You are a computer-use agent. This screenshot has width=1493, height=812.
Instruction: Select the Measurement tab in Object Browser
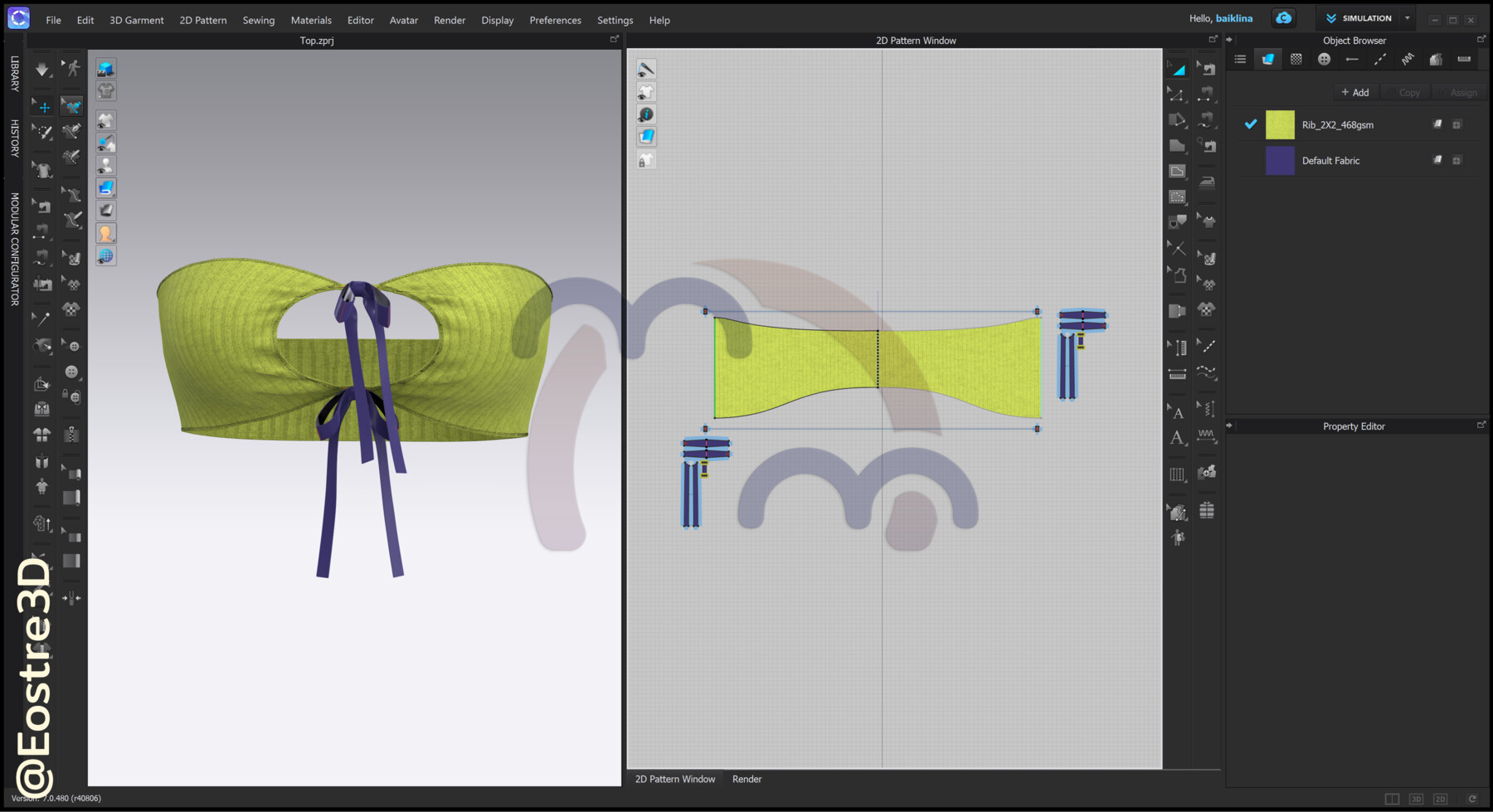(1464, 59)
